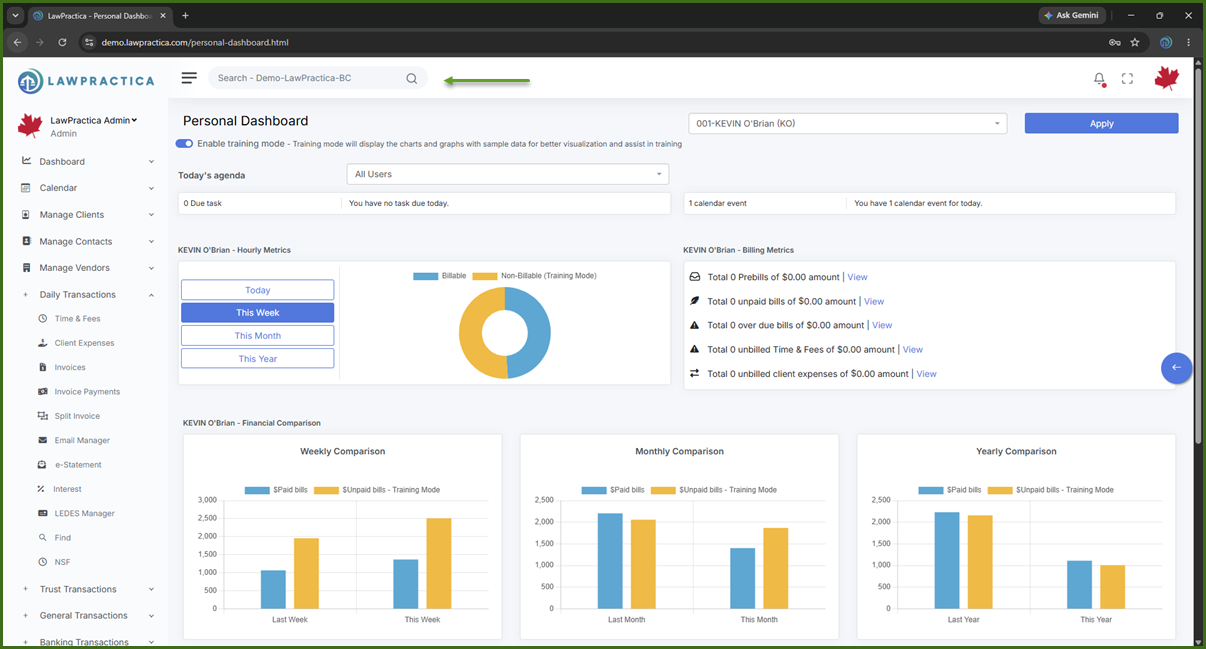Expand the Banking Transactions section
1206x649 pixels.
(x=151, y=642)
